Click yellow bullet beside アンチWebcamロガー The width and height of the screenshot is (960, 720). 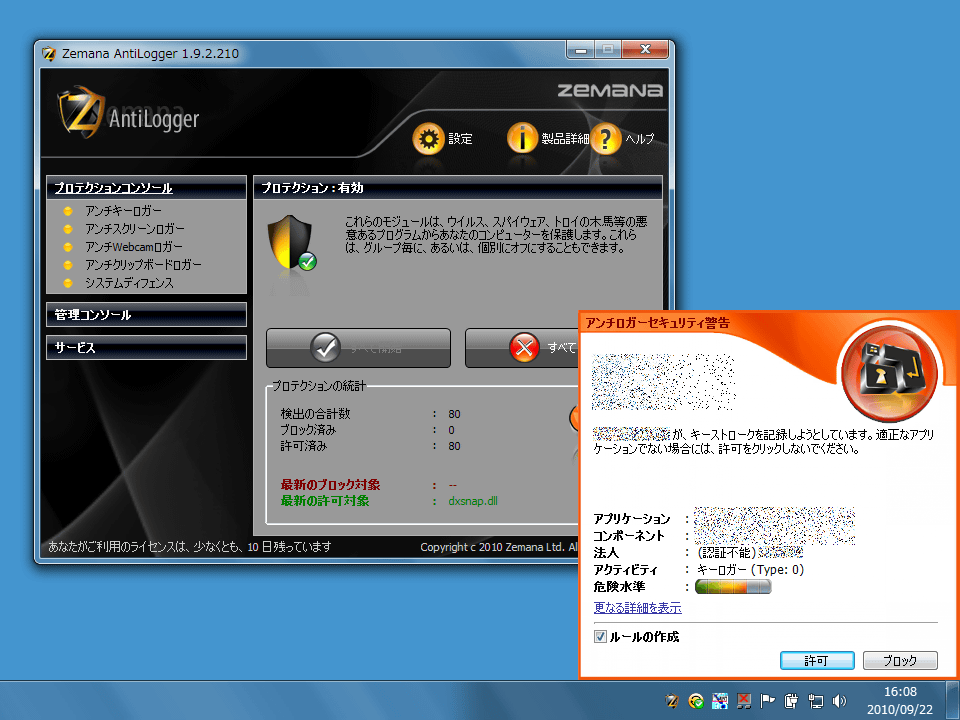coord(68,247)
